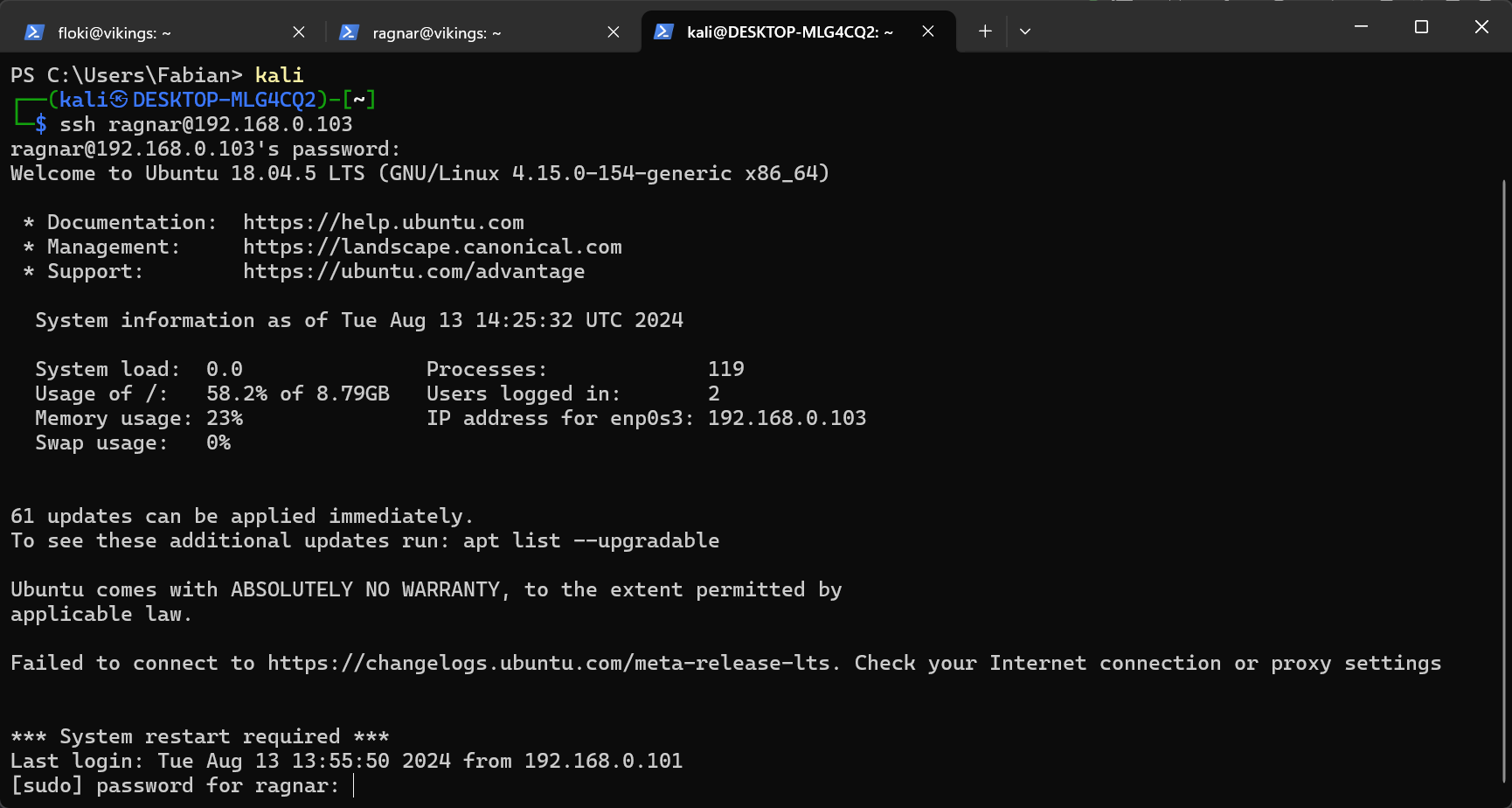
Task: Open a new terminal tab
Action: click(x=985, y=31)
